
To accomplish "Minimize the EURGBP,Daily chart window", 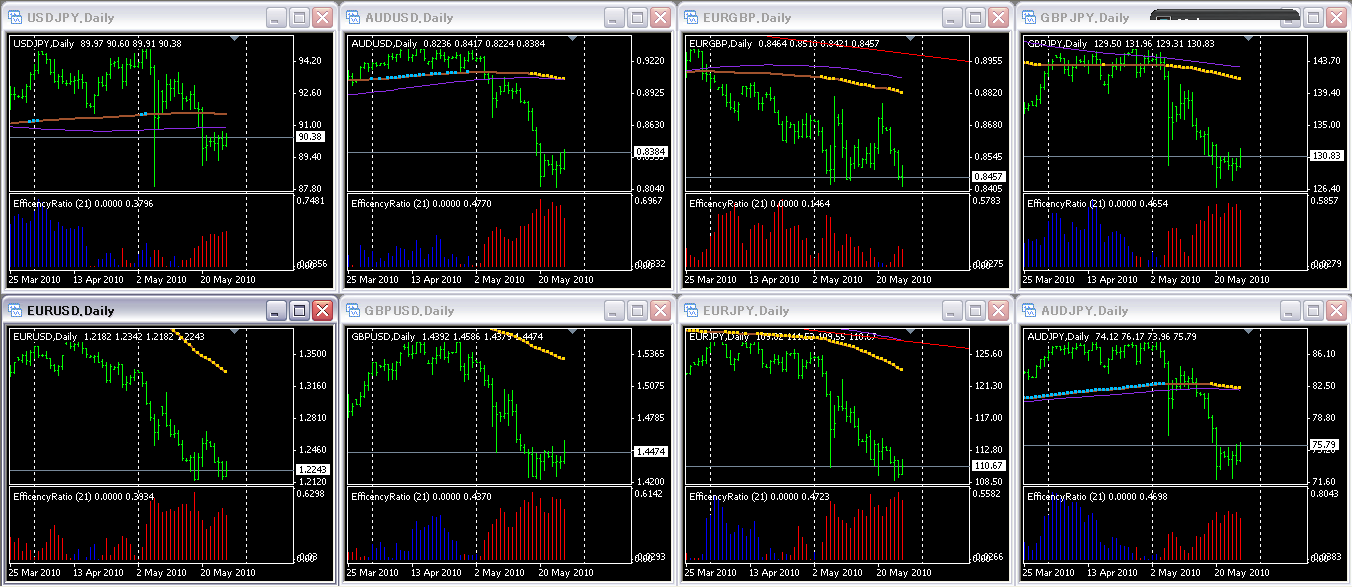I will coord(953,18).
